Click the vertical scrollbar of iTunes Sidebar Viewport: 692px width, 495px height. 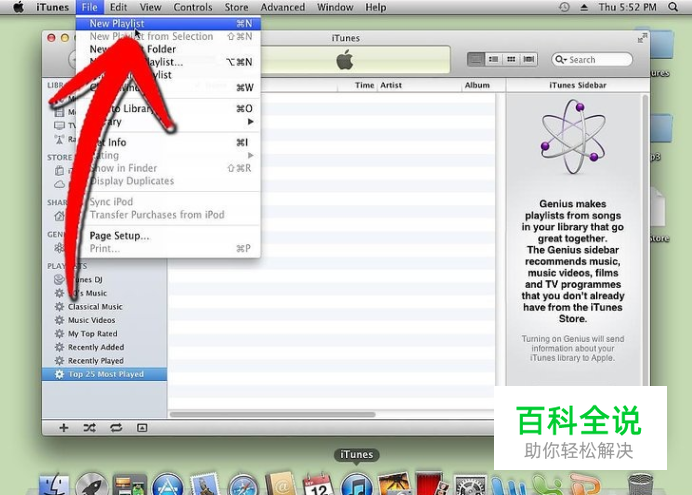646,238
